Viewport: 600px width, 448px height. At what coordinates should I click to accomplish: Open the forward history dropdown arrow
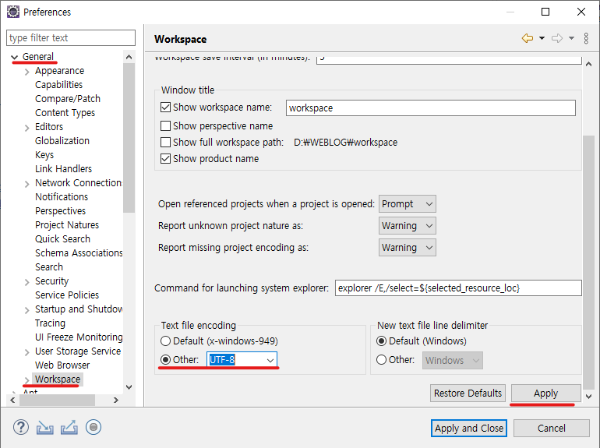[571, 38]
